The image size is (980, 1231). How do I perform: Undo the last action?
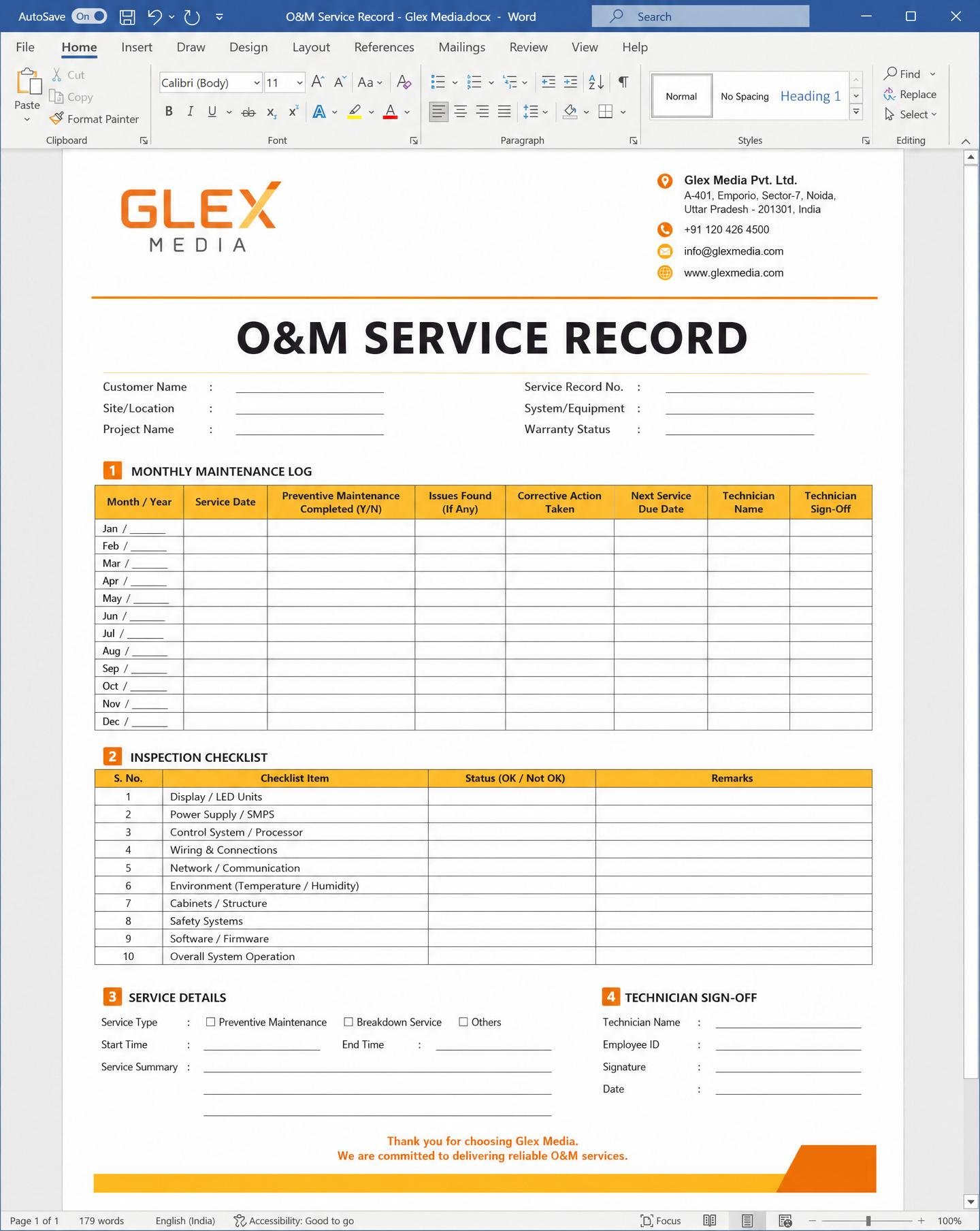click(155, 17)
